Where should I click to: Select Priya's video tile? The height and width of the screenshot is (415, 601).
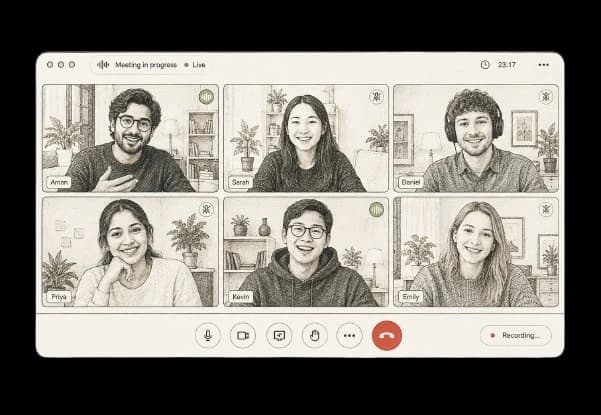pyautogui.click(x=130, y=252)
